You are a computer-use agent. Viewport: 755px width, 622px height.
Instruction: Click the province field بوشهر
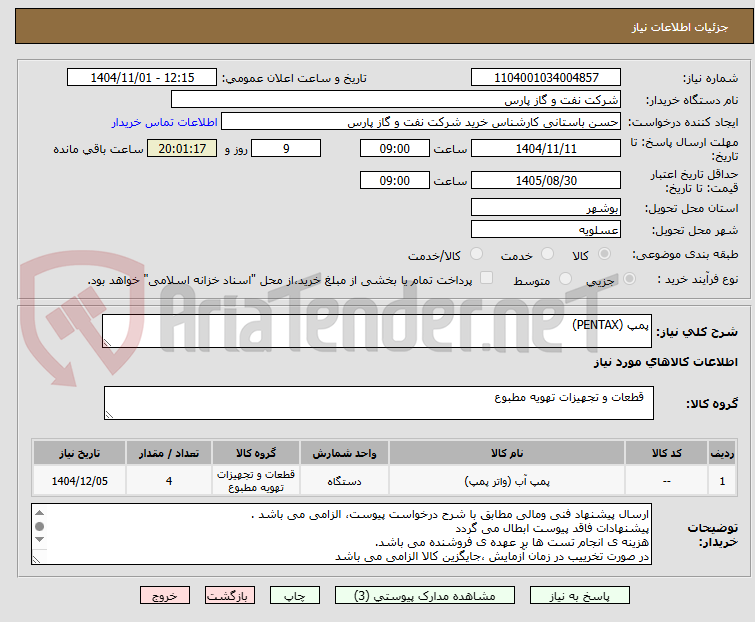[546, 207]
